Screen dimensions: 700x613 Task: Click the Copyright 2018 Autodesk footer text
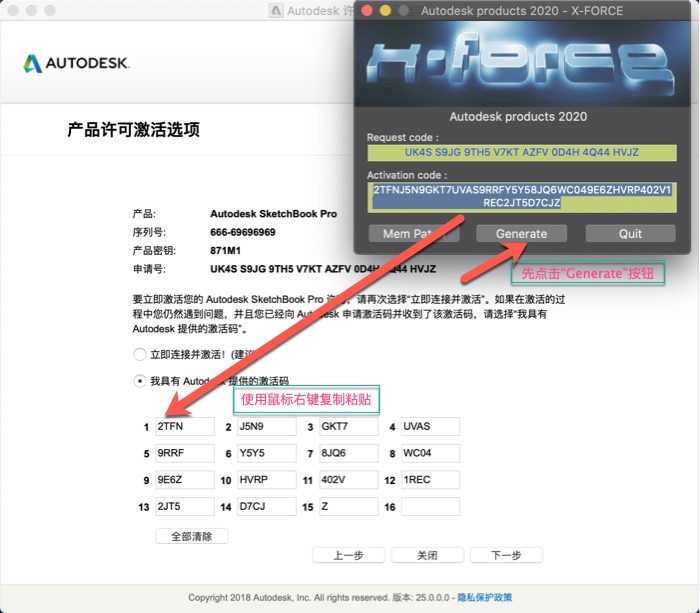pyautogui.click(x=288, y=597)
